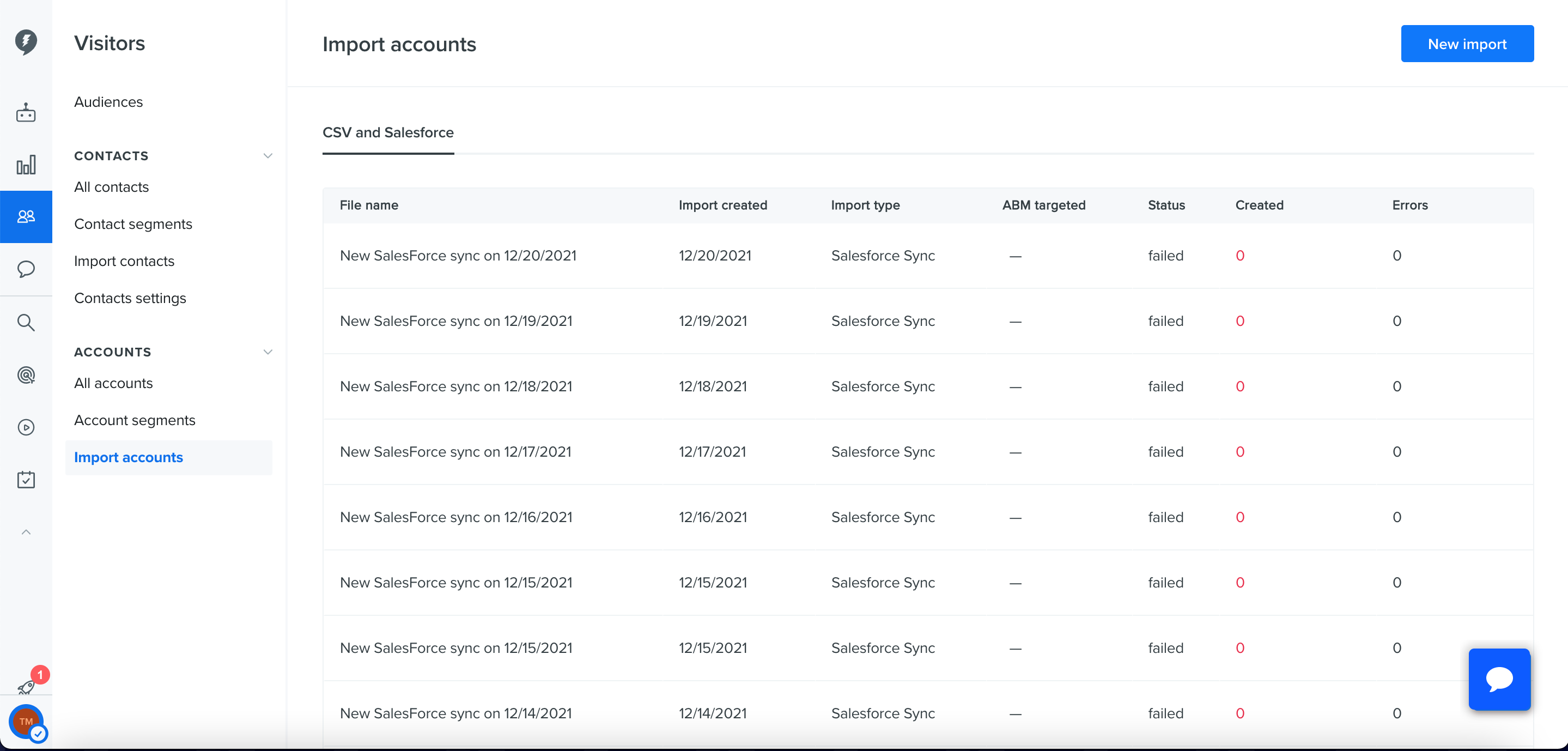Click the Errors column header

pos(1410,205)
